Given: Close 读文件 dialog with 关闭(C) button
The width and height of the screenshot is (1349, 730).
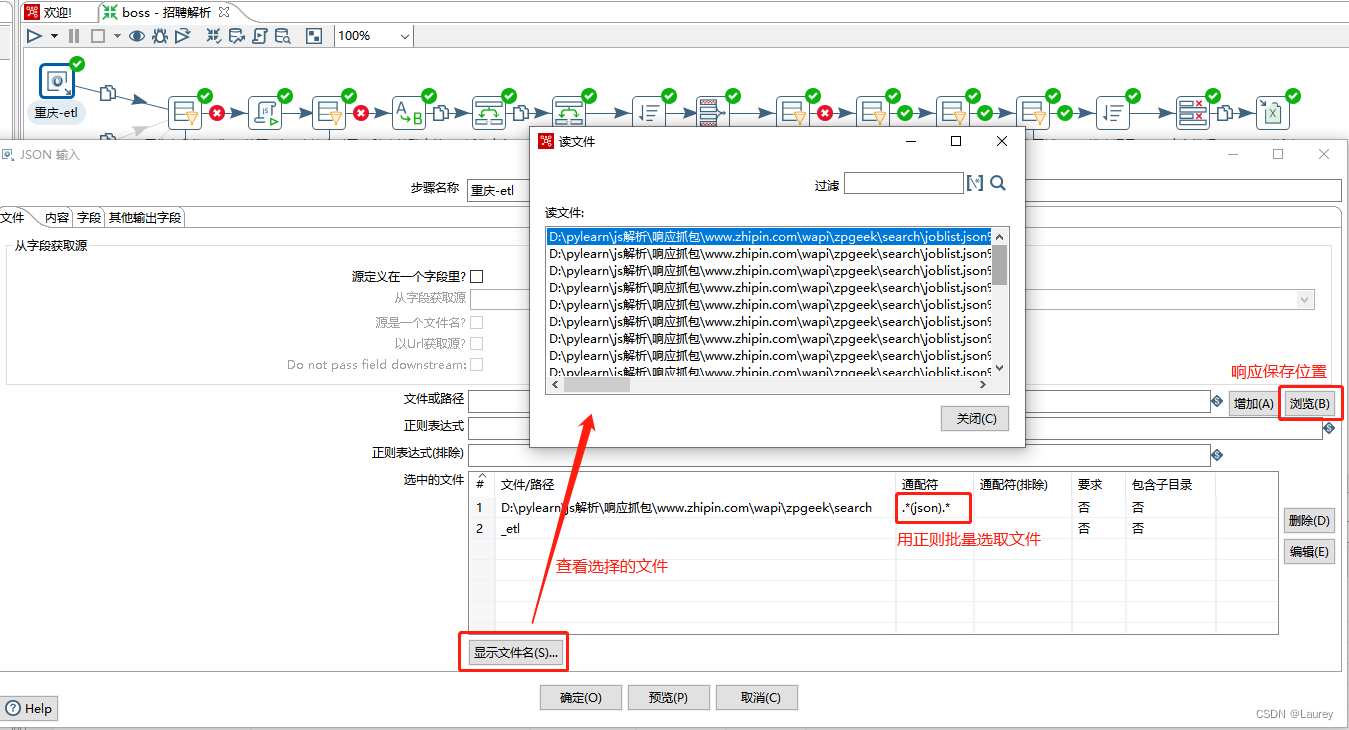Looking at the screenshot, I should pos(975,419).
